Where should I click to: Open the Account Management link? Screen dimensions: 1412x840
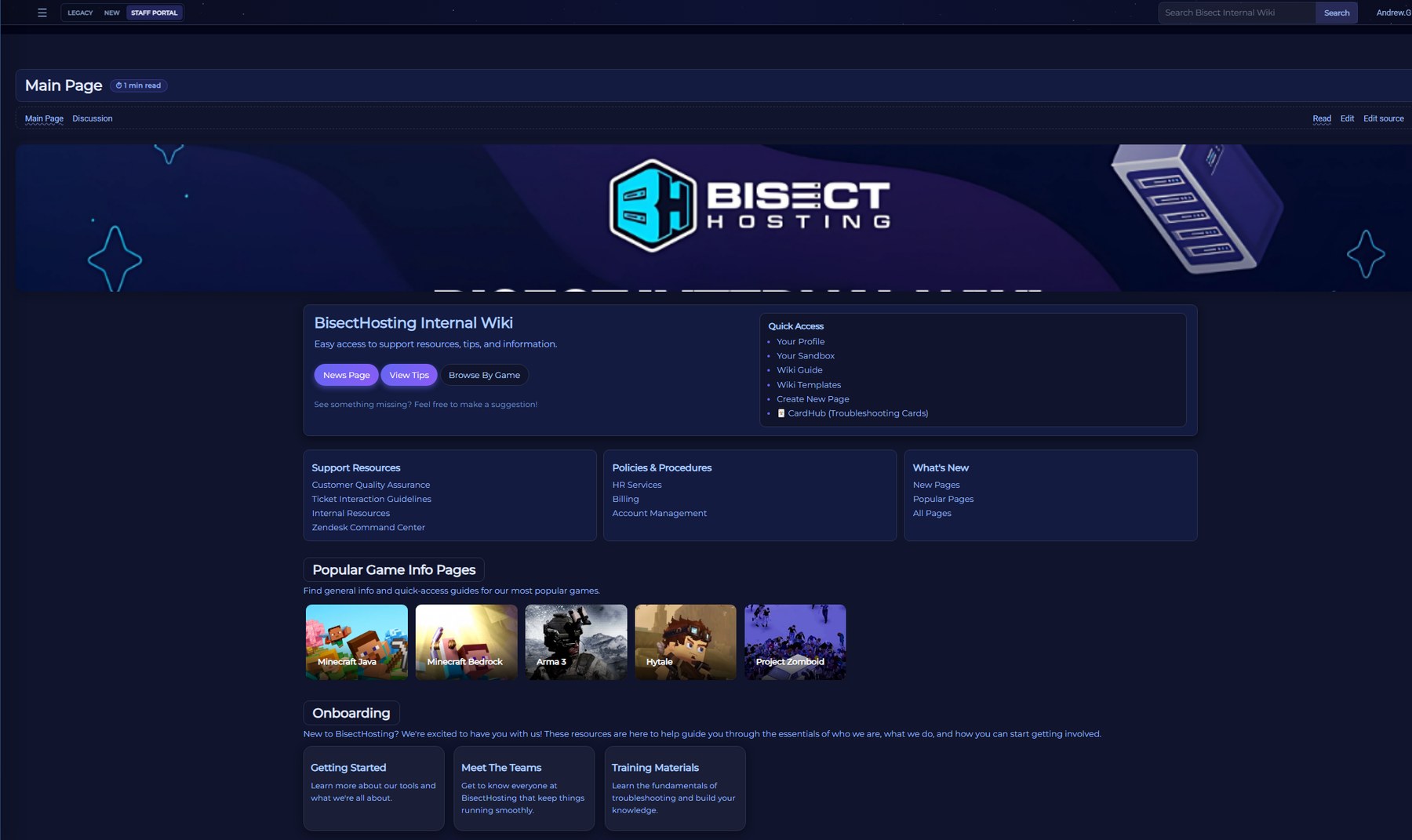click(660, 514)
